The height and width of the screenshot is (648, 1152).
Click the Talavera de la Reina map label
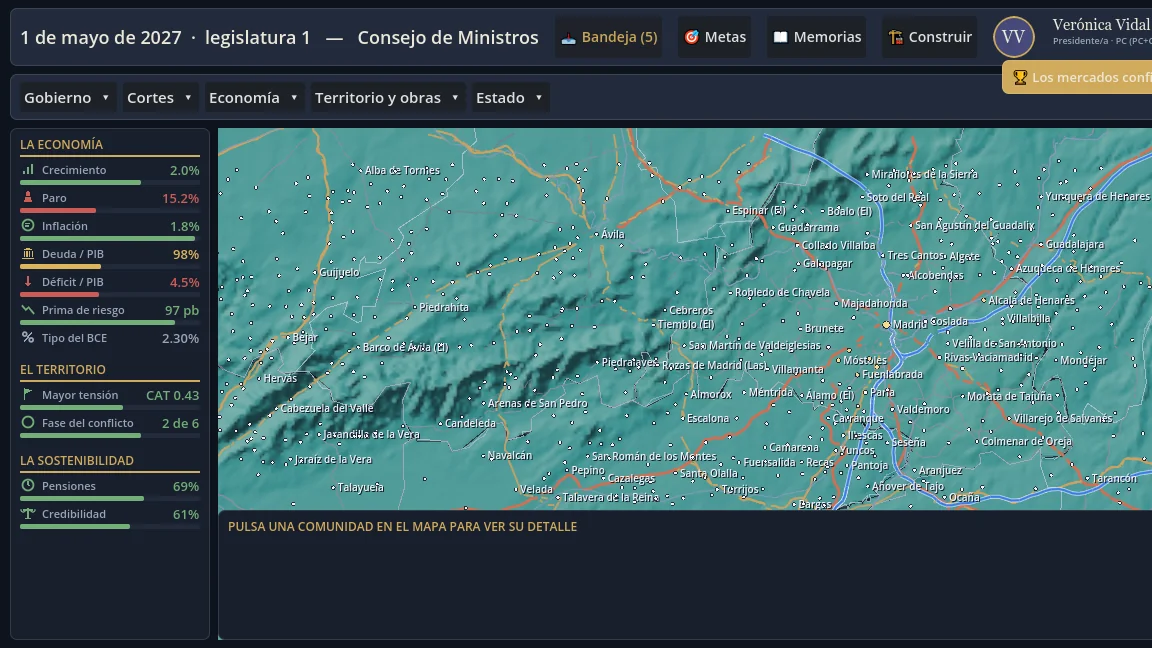coord(609,497)
